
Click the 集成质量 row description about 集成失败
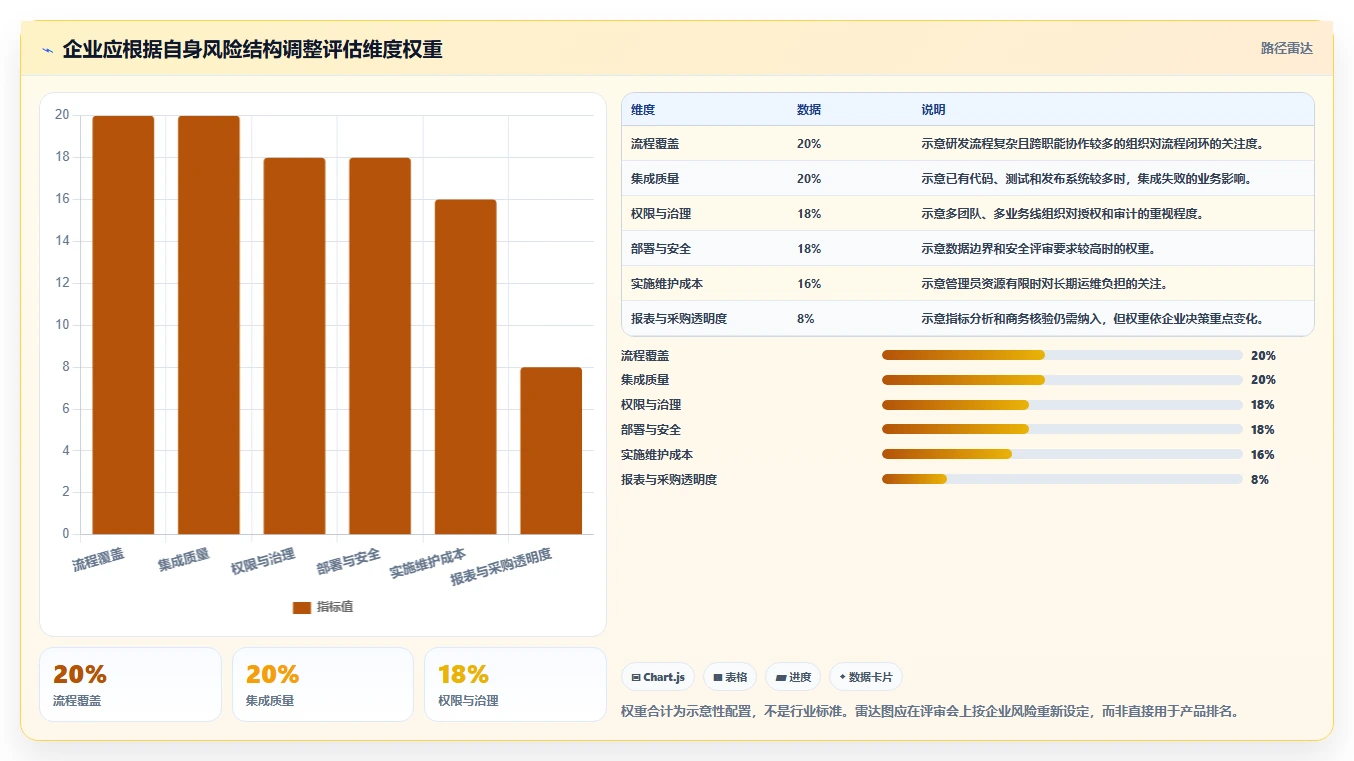click(1087, 179)
